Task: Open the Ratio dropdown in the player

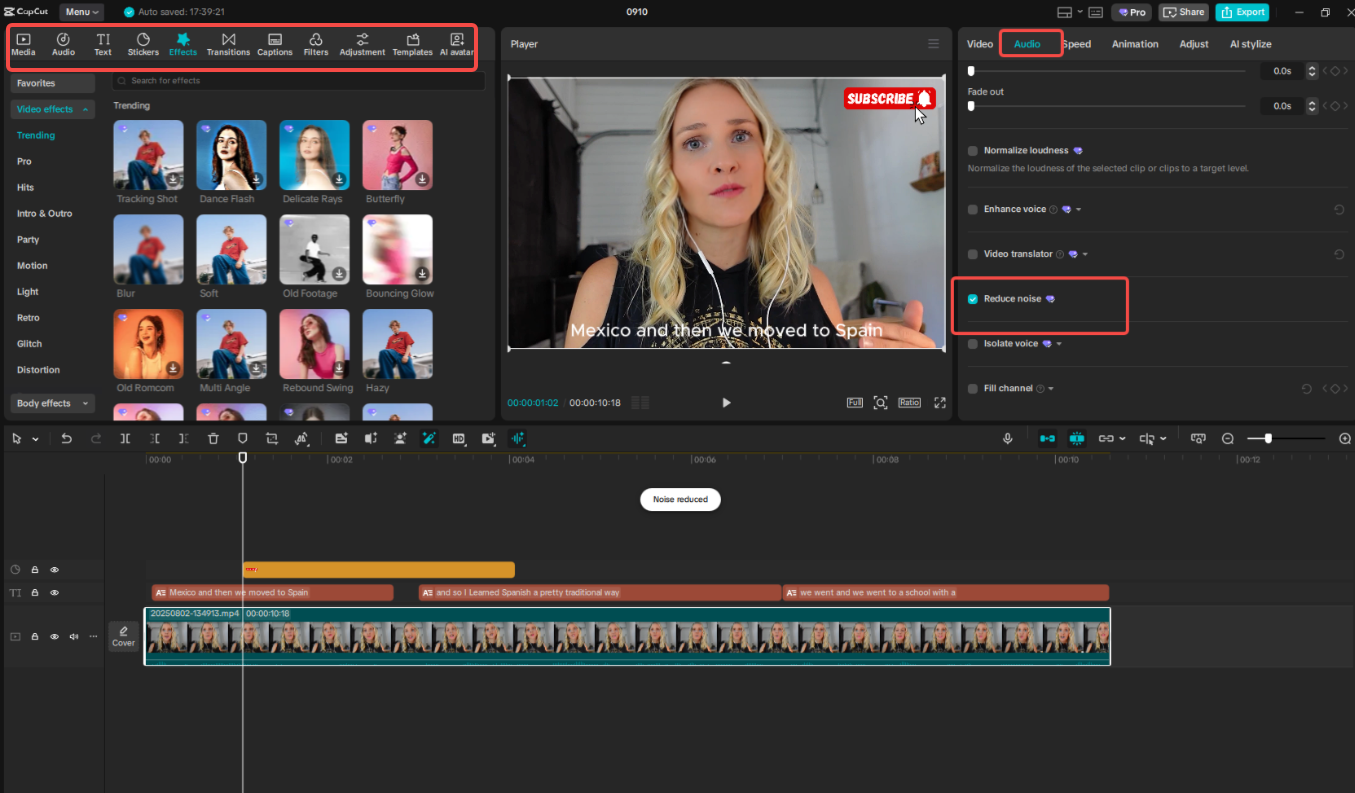Action: [x=909, y=402]
